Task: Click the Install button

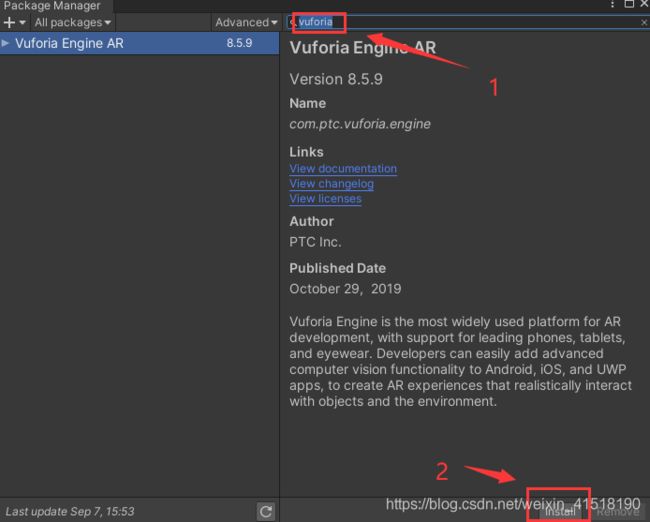Action: pyautogui.click(x=560, y=512)
